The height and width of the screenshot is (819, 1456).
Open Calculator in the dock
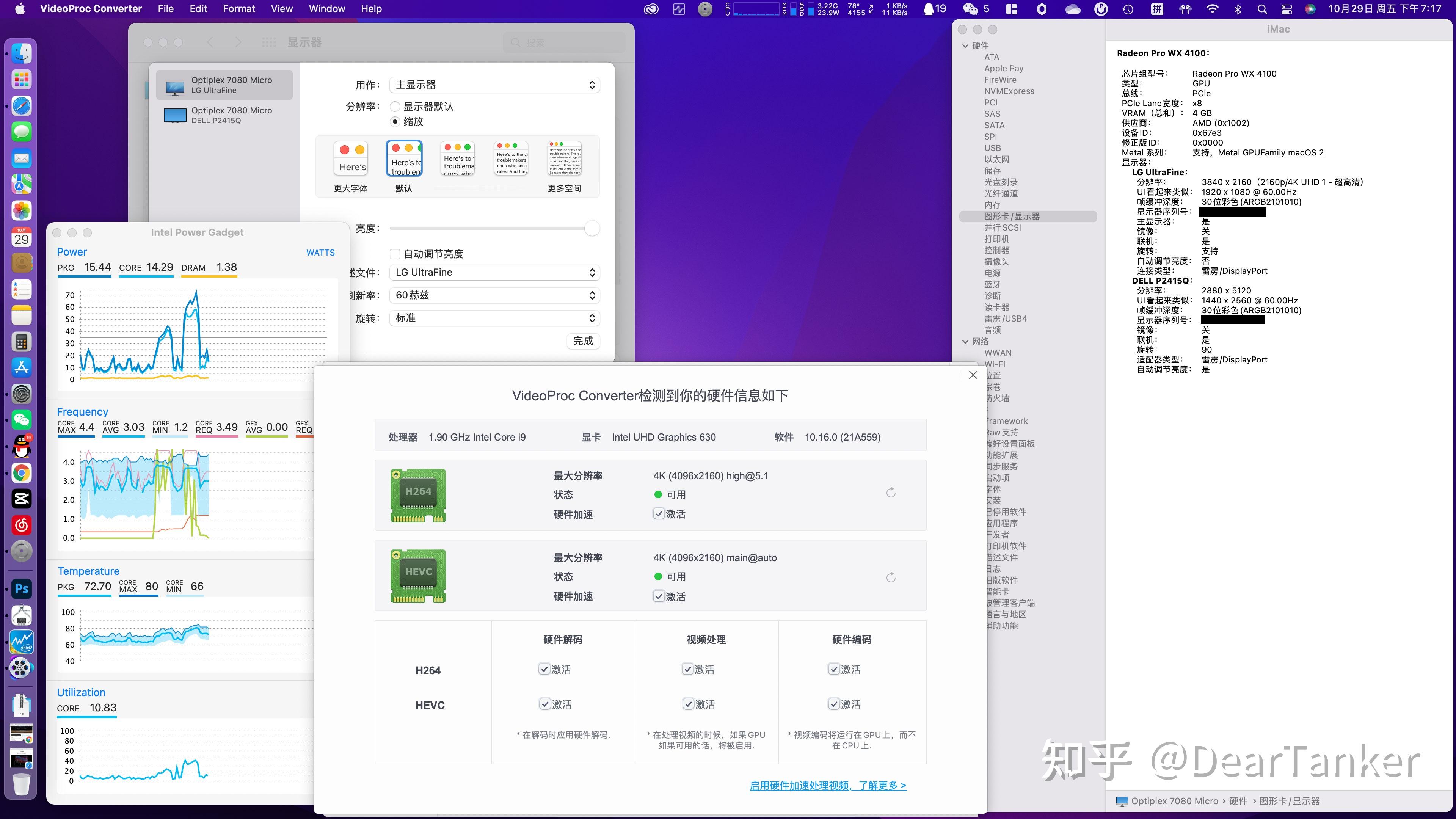[22, 341]
